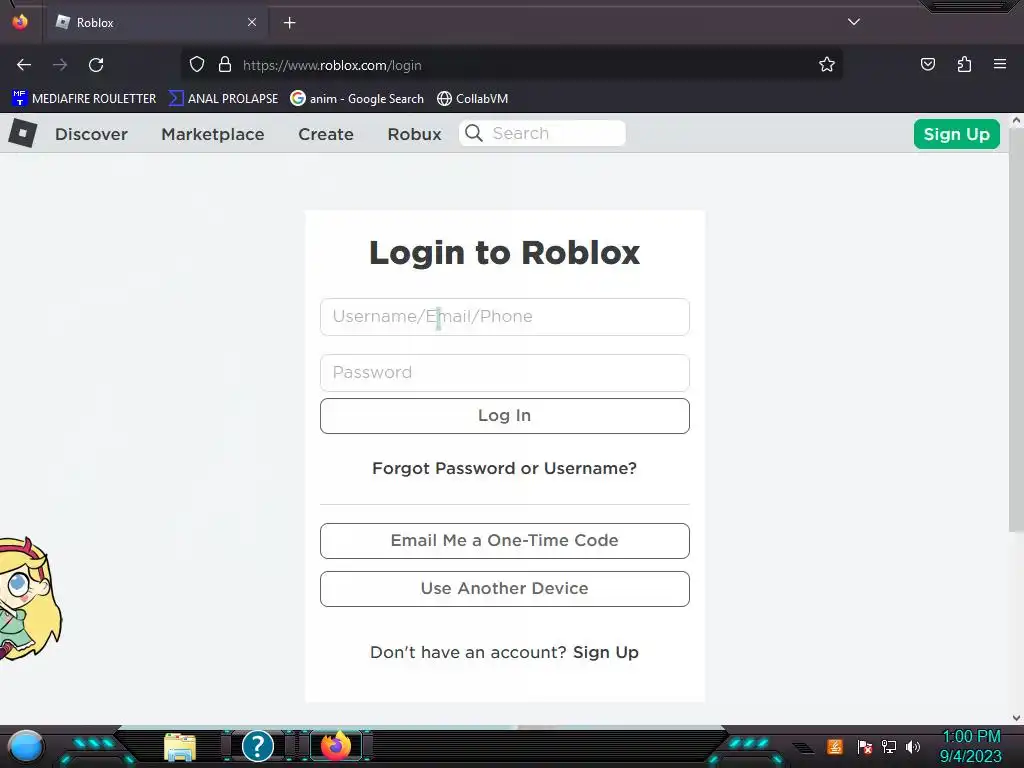Open File Explorer from the taskbar
This screenshot has width=1024, height=768.
180,747
